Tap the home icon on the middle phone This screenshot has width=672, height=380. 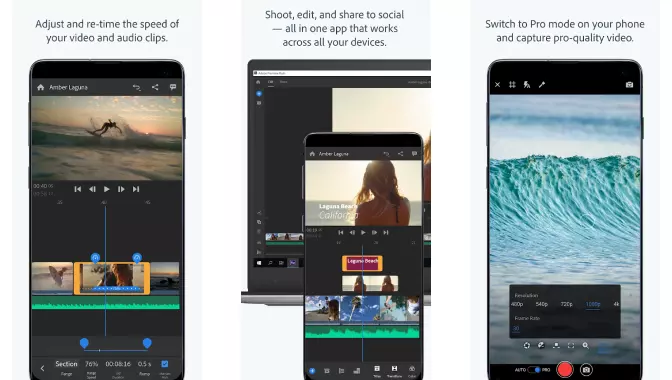point(312,154)
